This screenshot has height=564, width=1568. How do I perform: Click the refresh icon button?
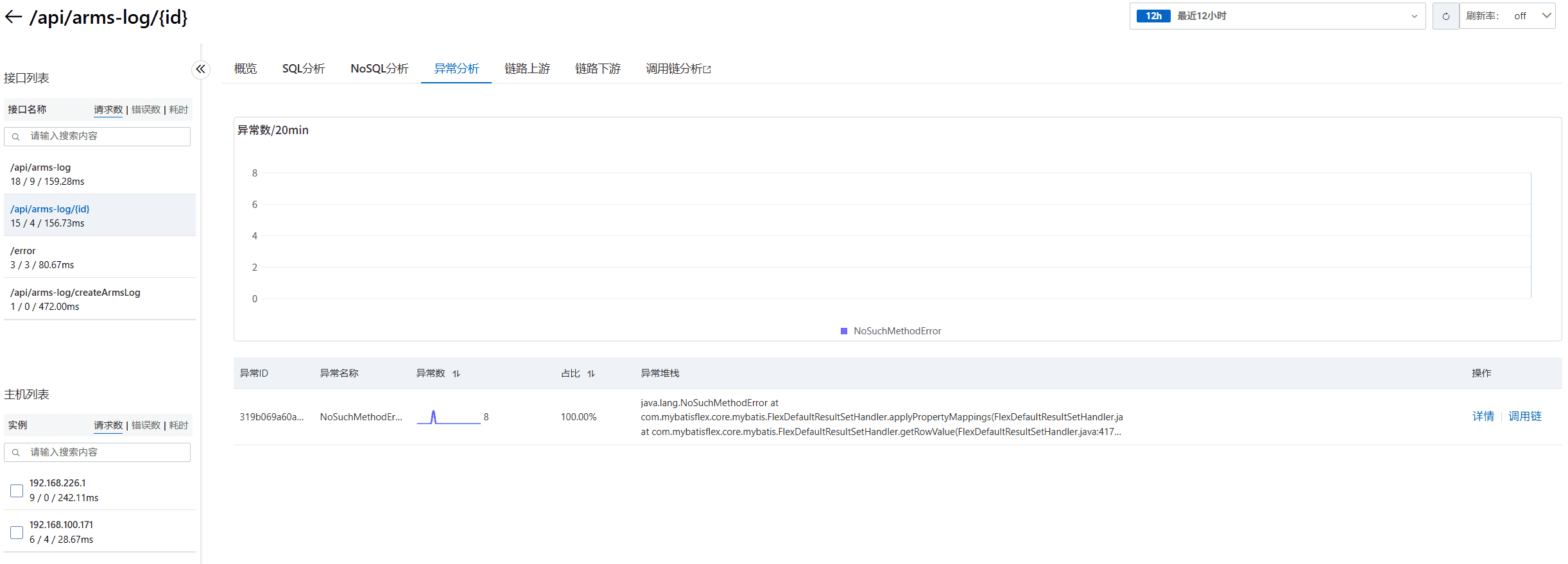[1446, 16]
